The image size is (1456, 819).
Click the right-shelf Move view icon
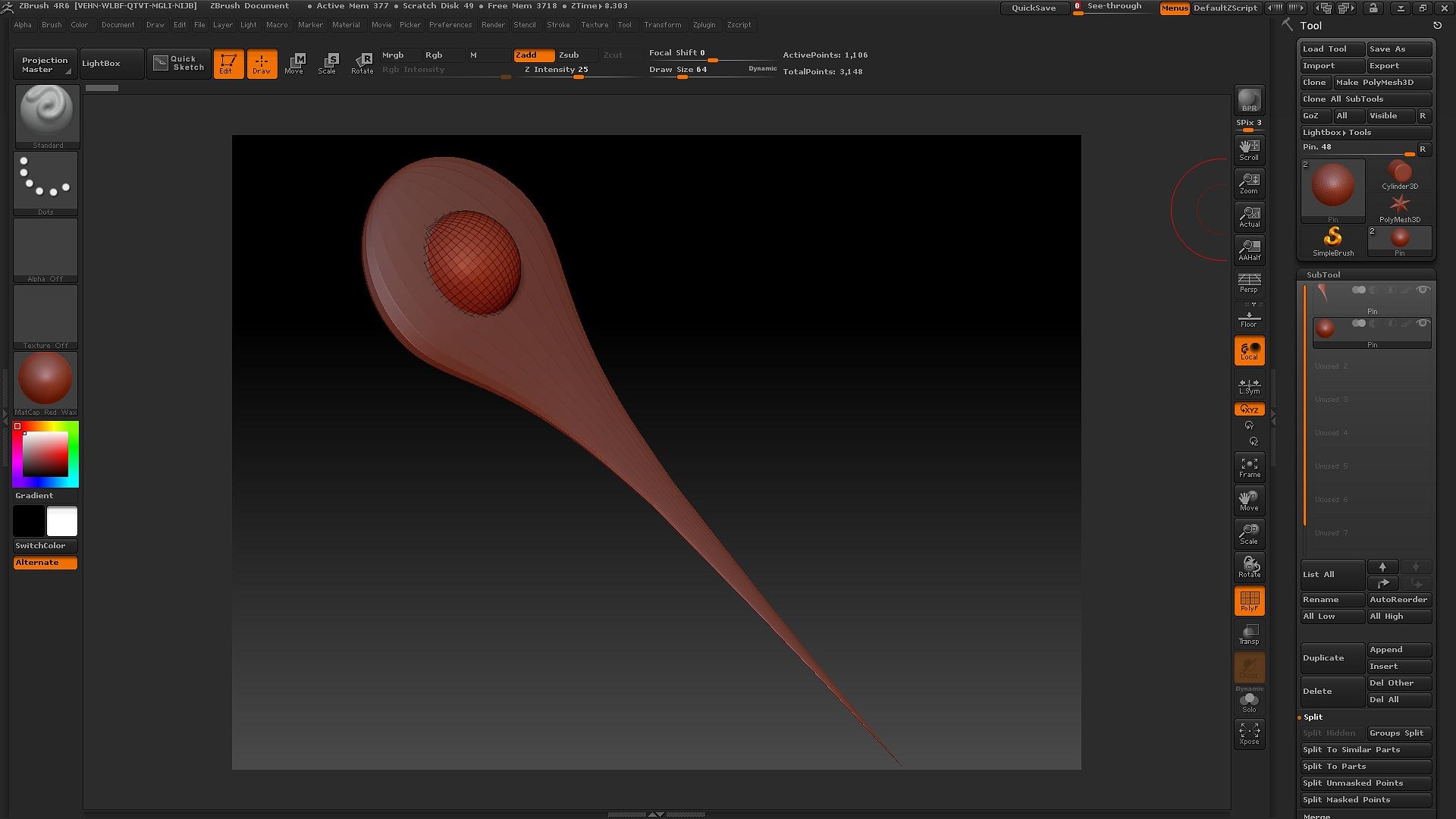coord(1249,500)
